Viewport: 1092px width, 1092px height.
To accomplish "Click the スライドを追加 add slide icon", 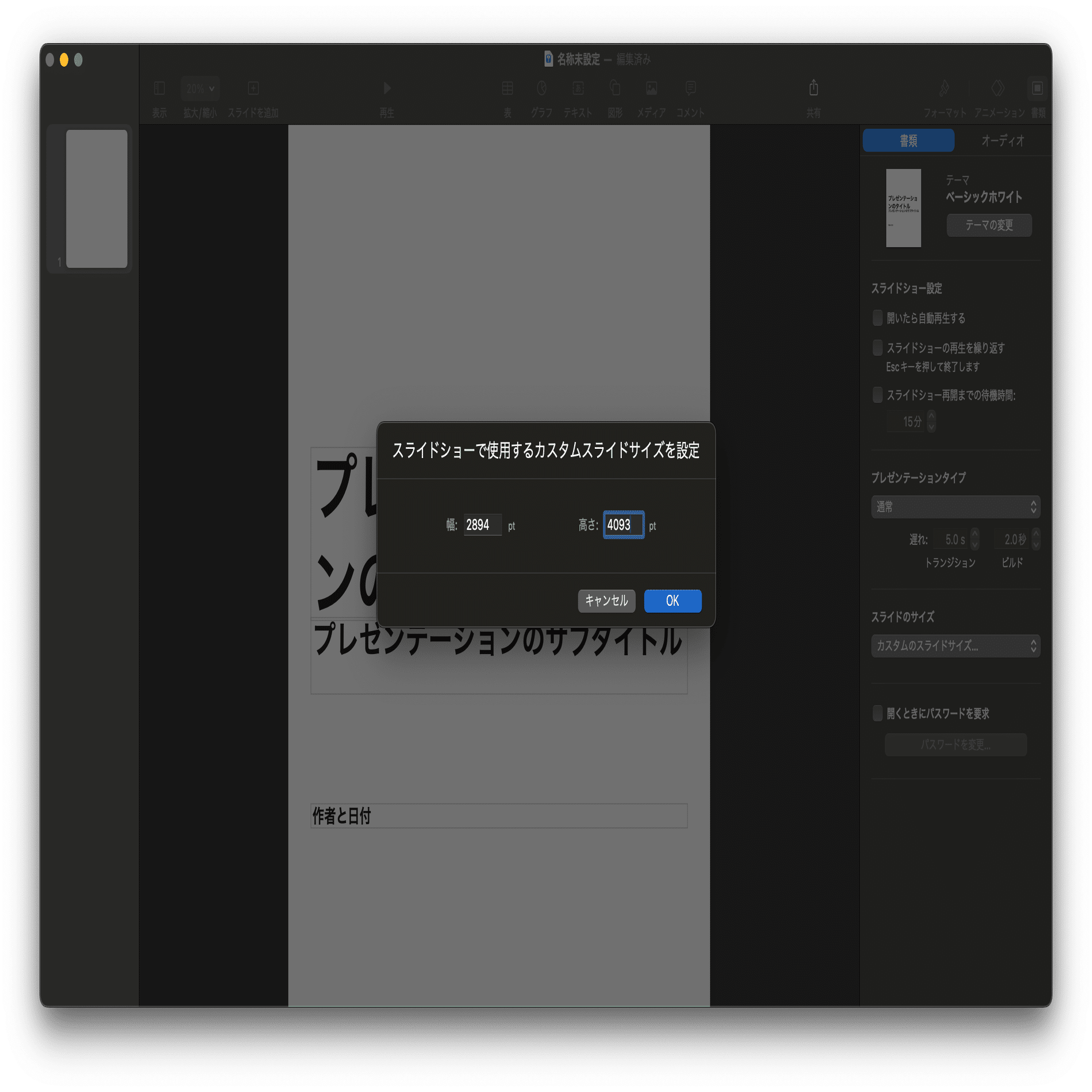I will pos(253,88).
